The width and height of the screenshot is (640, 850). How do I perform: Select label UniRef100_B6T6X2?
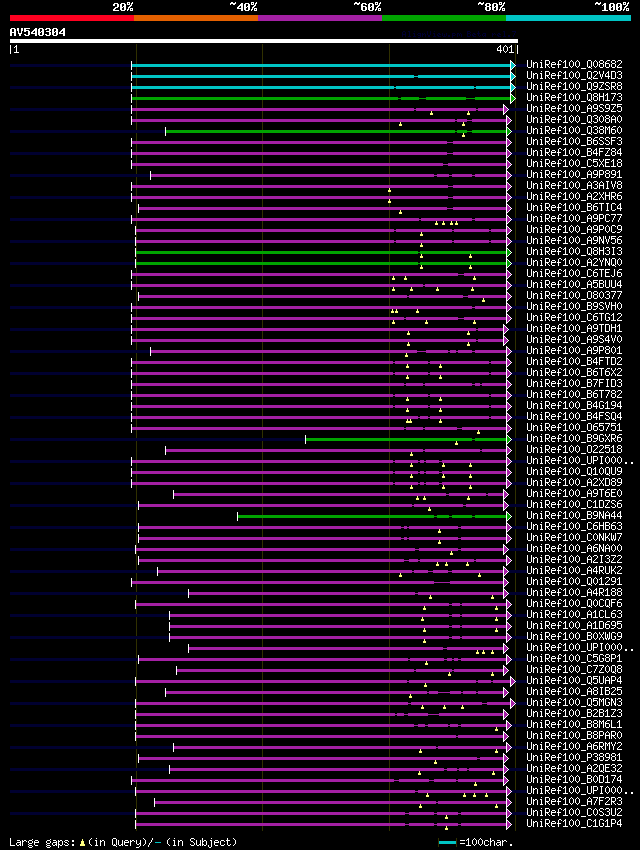[574, 372]
